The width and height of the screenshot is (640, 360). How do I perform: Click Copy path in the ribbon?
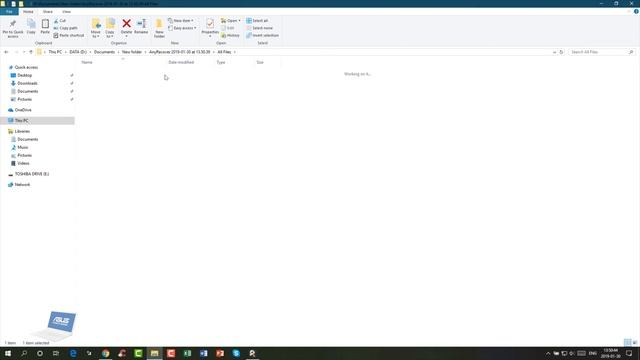[66, 28]
